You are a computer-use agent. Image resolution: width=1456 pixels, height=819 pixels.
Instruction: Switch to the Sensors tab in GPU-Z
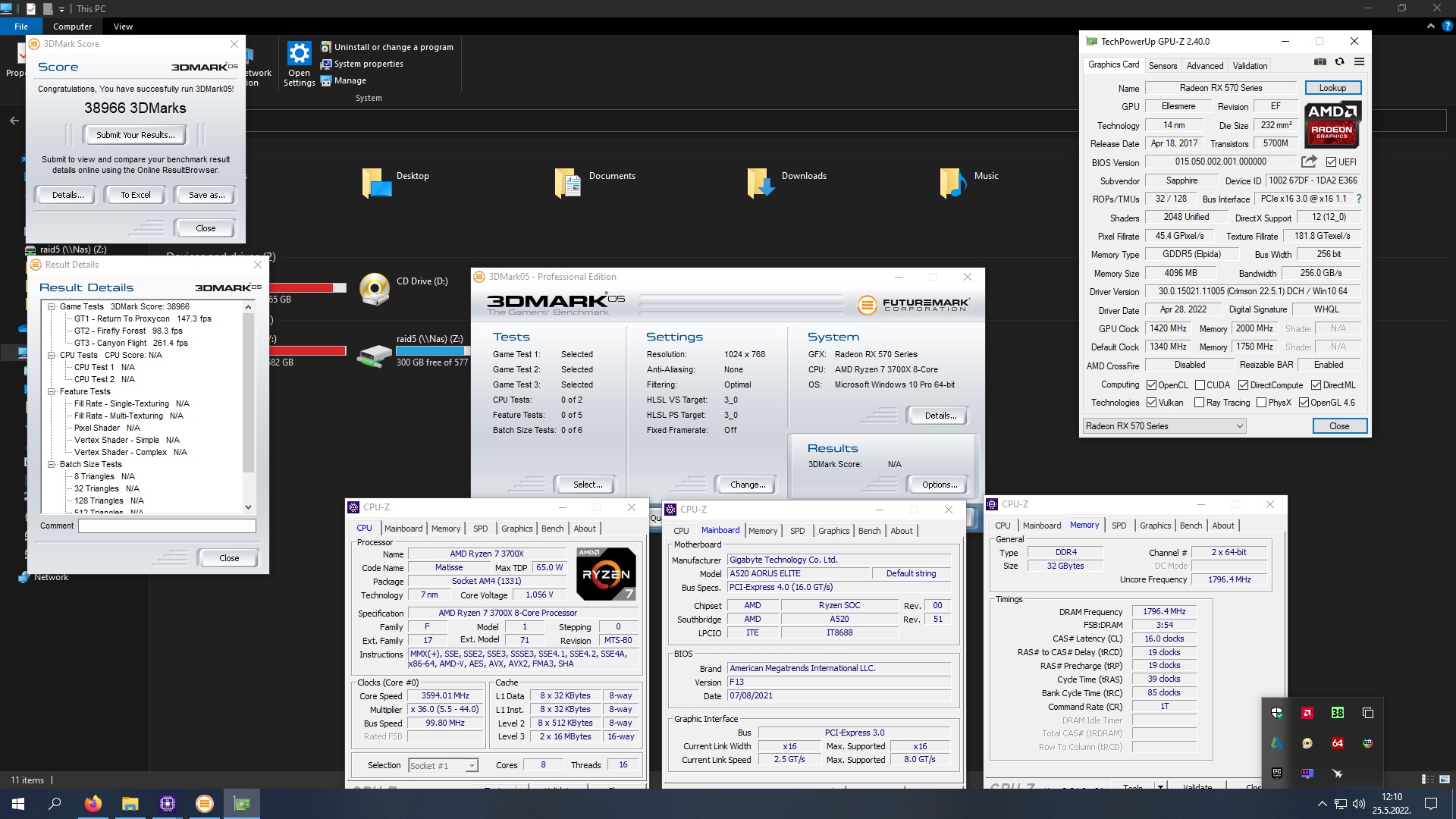(1163, 66)
